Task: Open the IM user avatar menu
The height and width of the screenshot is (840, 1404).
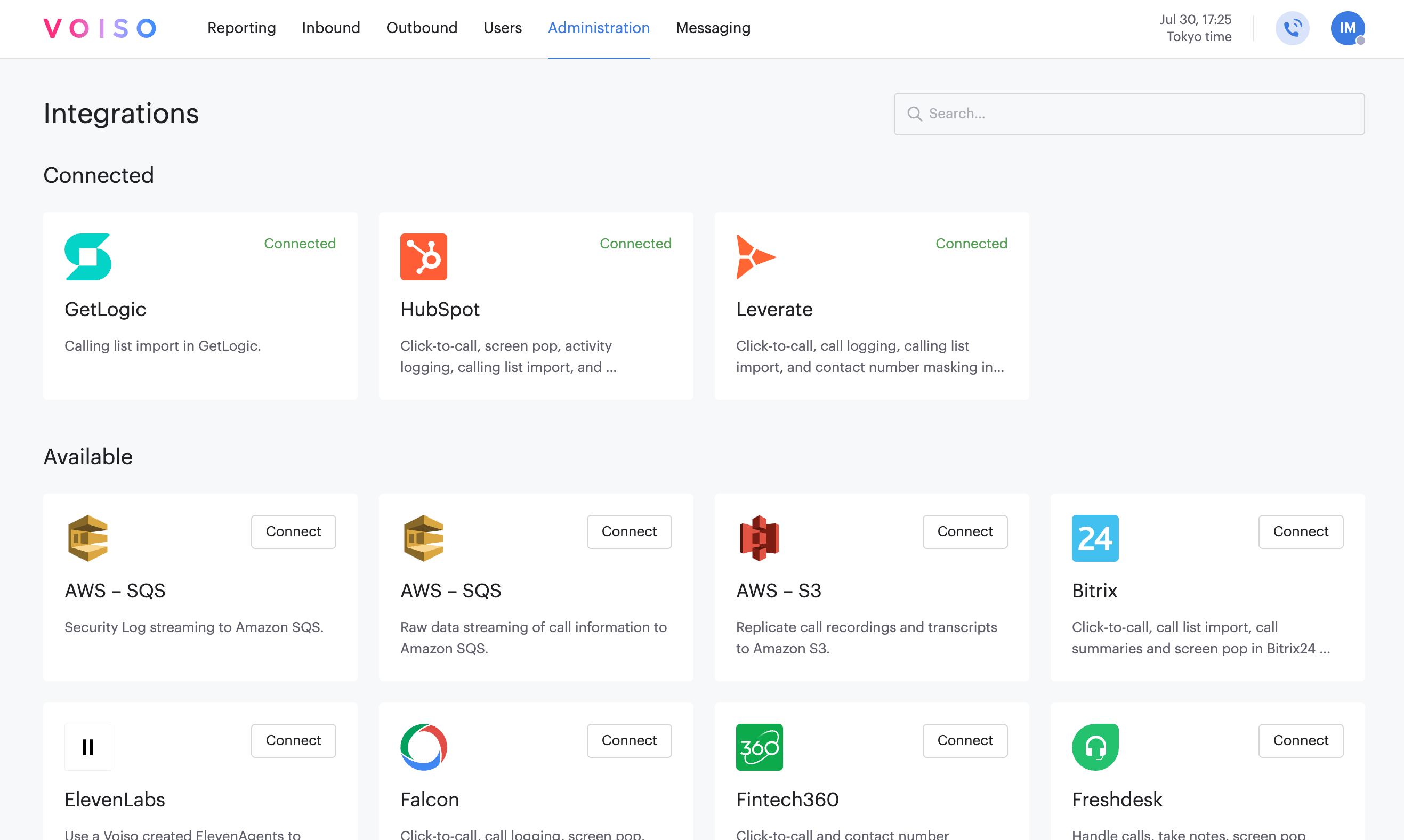Action: pos(1347,28)
